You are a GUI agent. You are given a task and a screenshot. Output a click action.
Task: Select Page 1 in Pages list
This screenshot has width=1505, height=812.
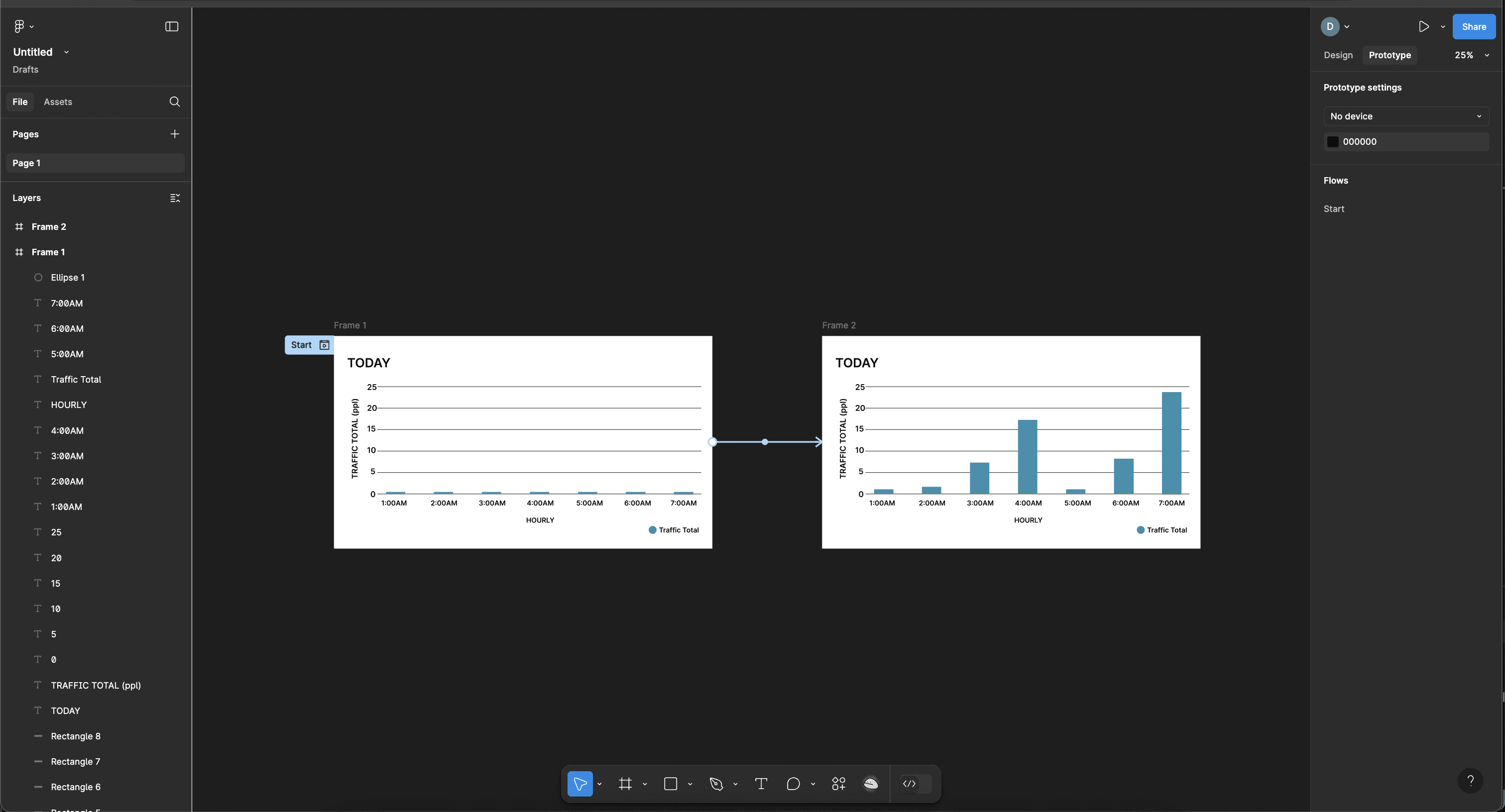(95, 163)
